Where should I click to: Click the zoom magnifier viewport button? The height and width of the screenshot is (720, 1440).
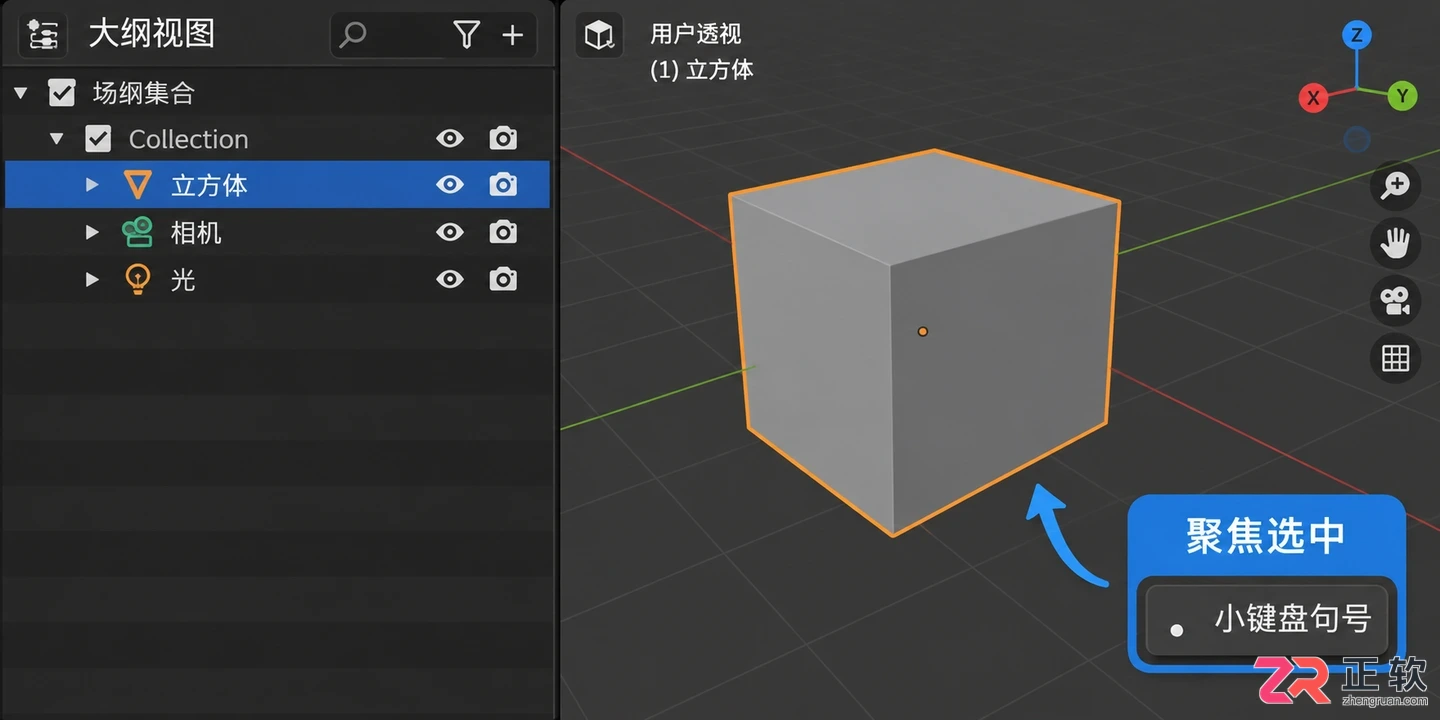click(x=1395, y=185)
